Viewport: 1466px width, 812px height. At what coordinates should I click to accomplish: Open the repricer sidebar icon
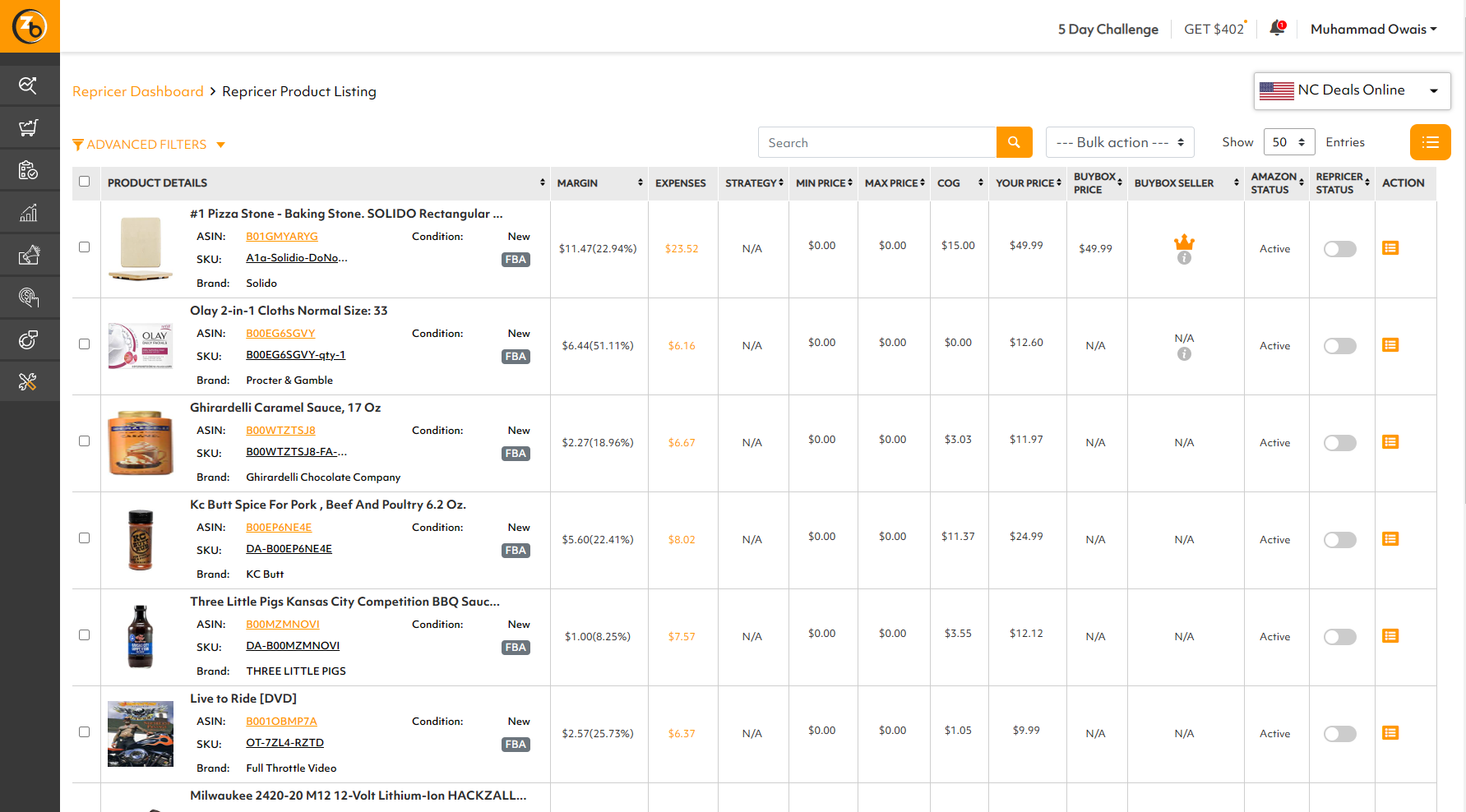pos(29,339)
